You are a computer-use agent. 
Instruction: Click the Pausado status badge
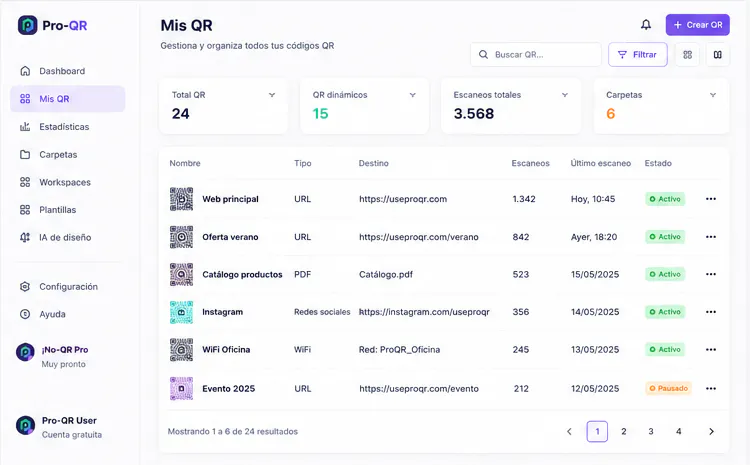pos(668,388)
